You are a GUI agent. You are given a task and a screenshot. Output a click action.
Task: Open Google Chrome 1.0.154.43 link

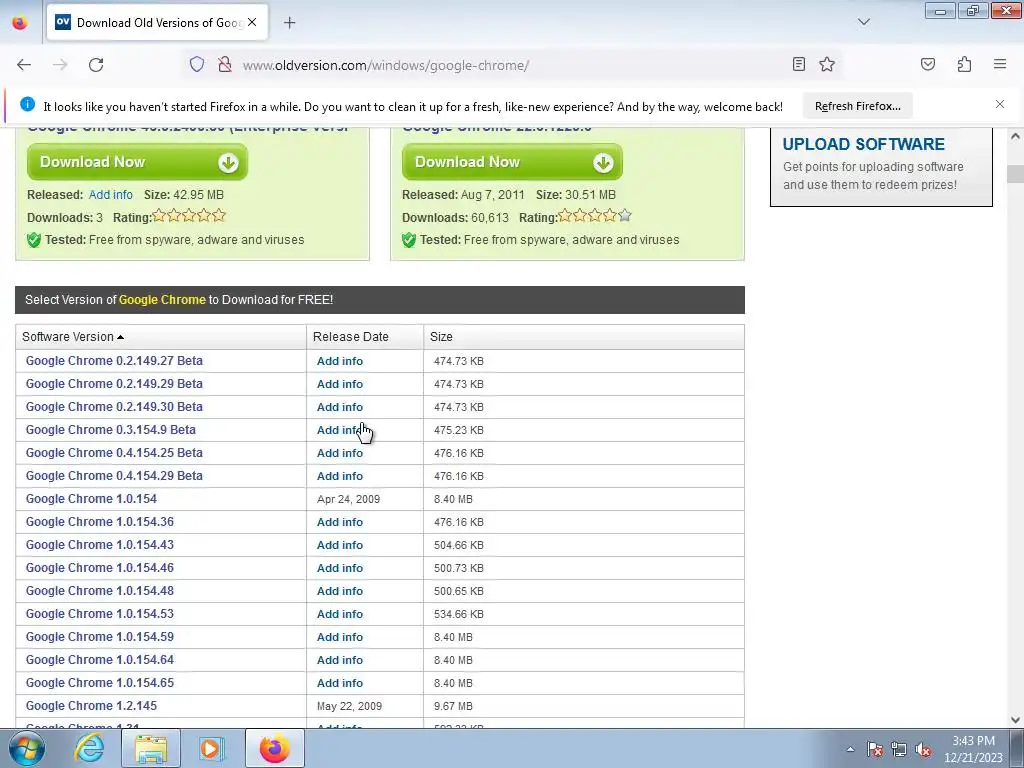[x=99, y=545]
